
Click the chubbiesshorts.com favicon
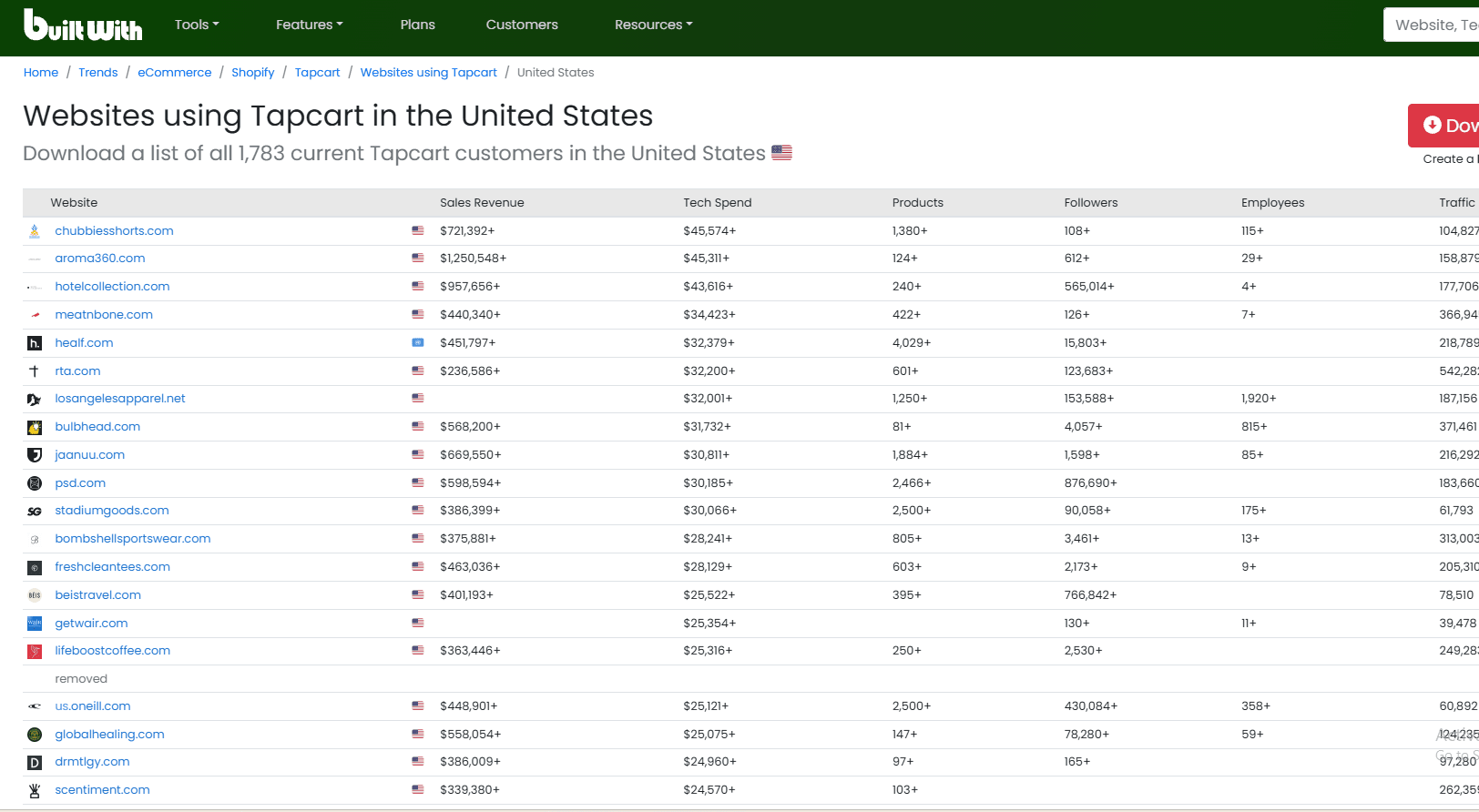(35, 231)
